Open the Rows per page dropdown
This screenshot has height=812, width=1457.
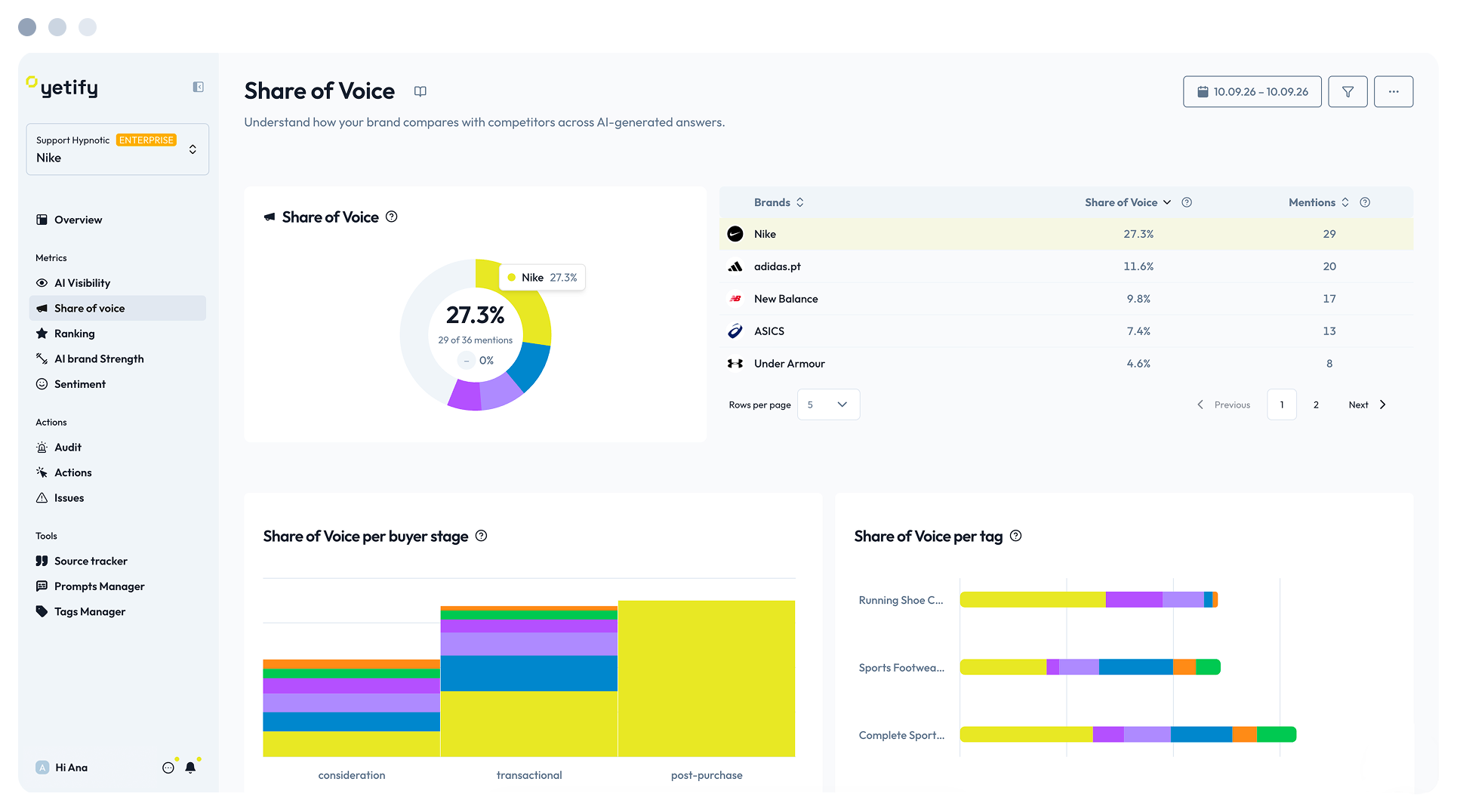click(x=828, y=404)
